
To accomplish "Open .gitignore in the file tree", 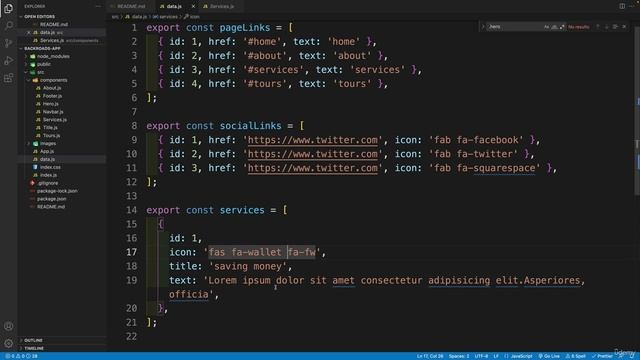I will [48, 183].
